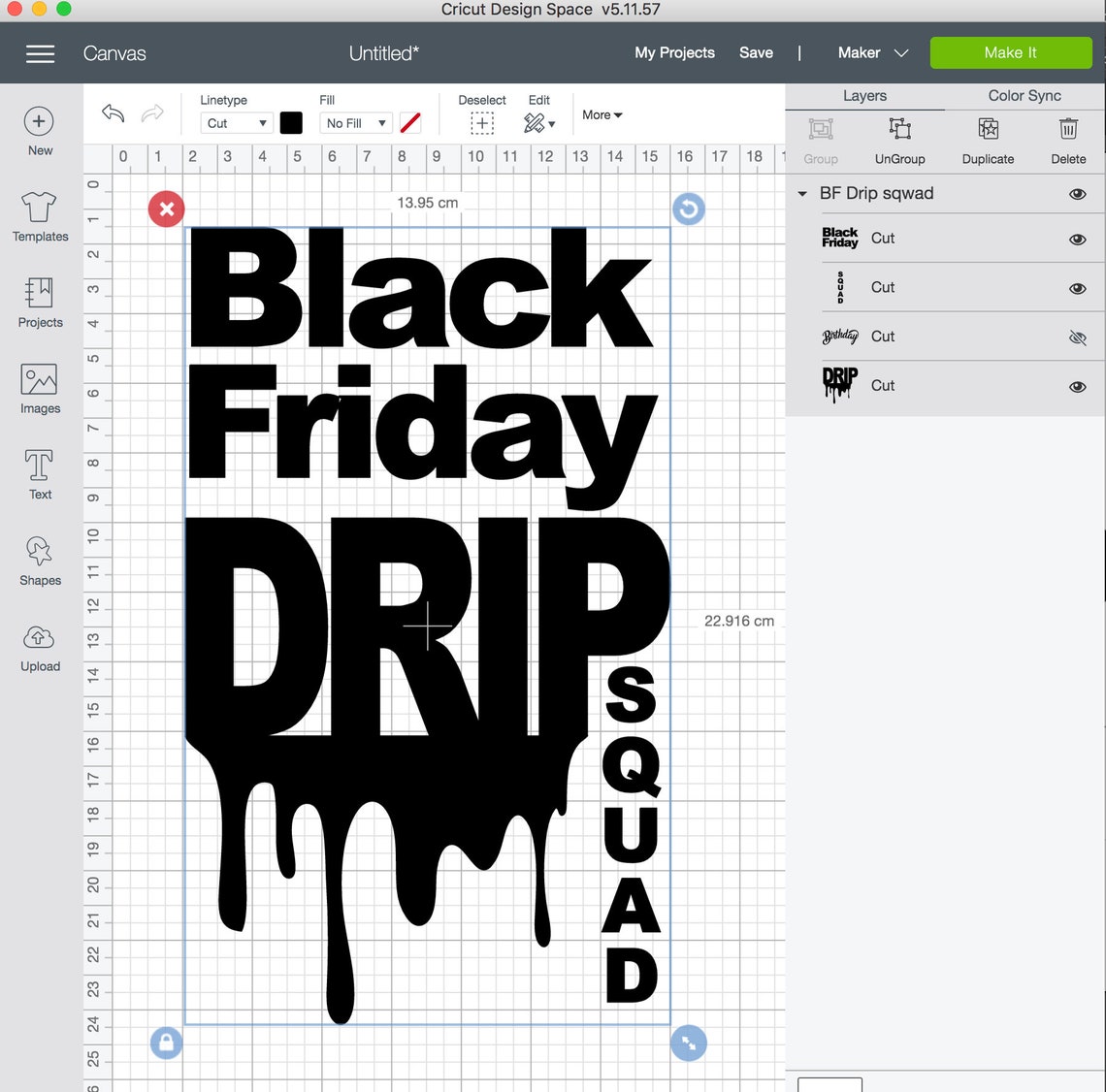Open My Projects
This screenshot has width=1106, height=1092.
(674, 52)
